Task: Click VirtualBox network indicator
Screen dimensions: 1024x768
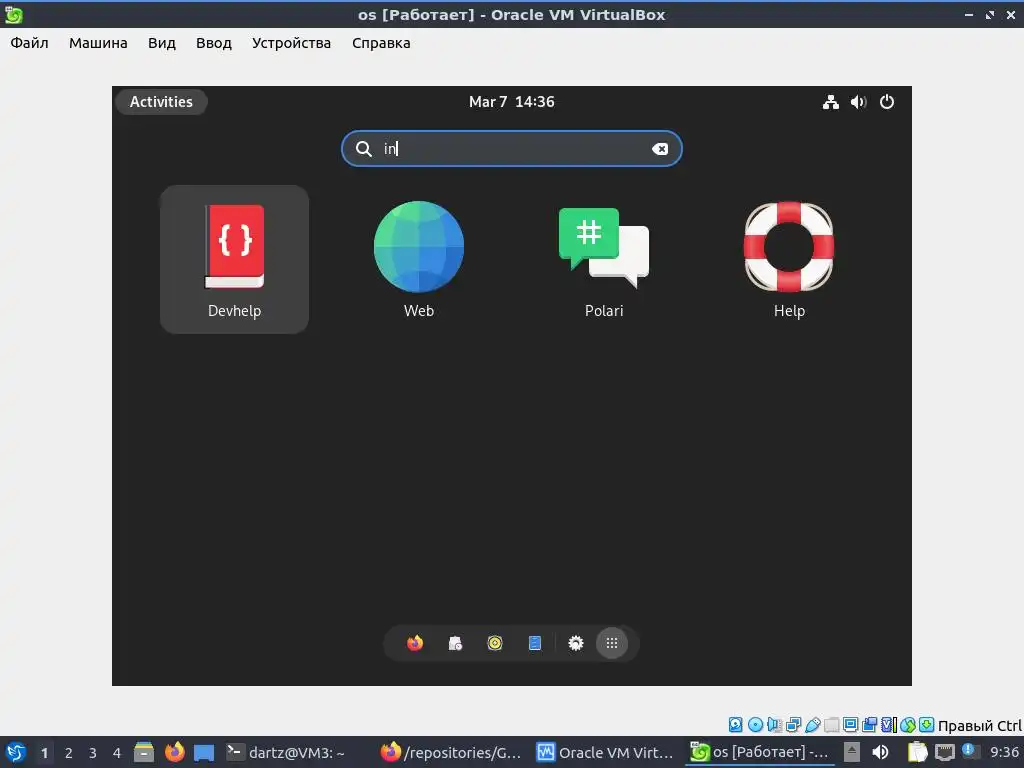Action: tap(793, 724)
